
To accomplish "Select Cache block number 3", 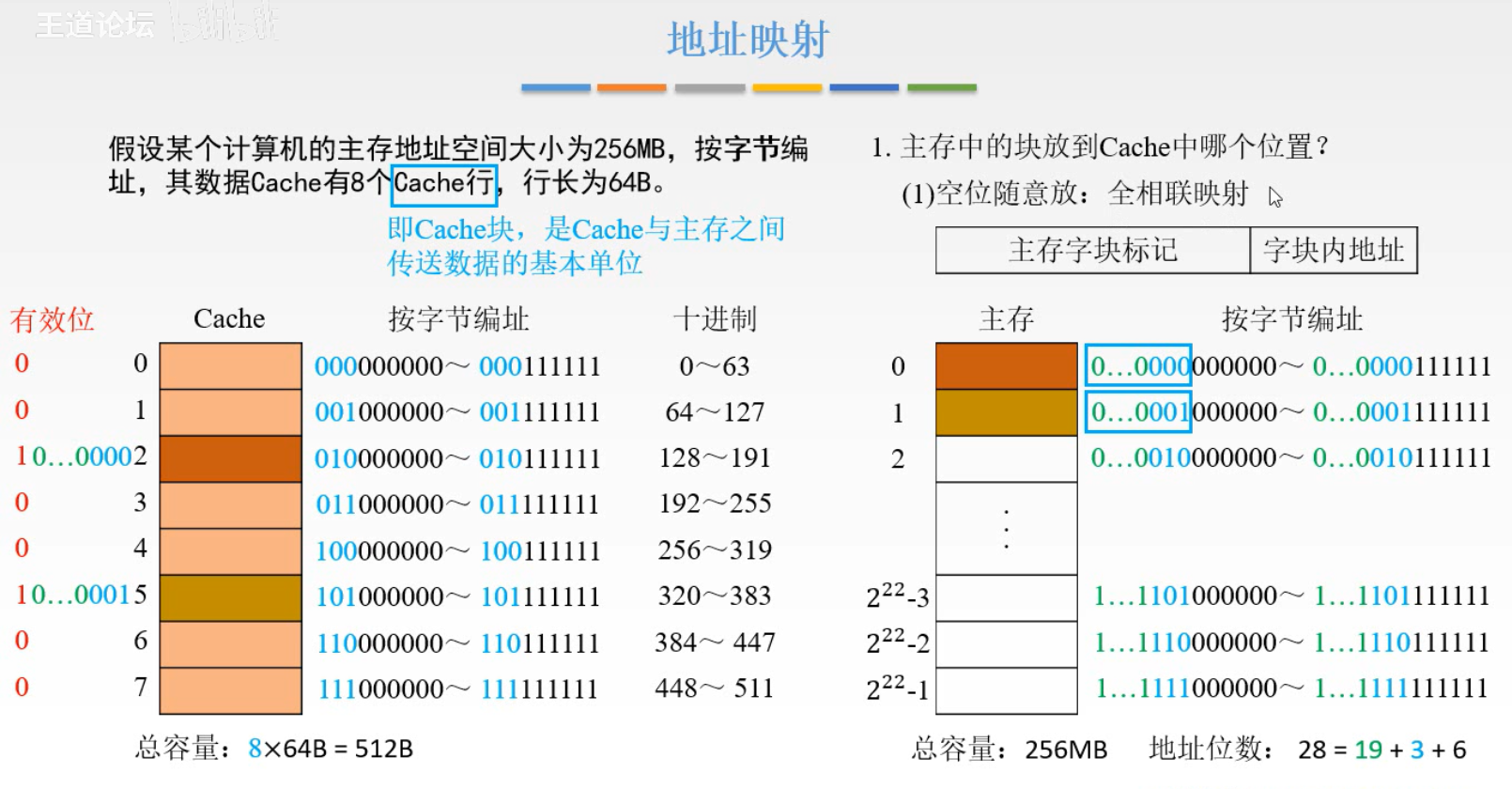I will (x=231, y=504).
